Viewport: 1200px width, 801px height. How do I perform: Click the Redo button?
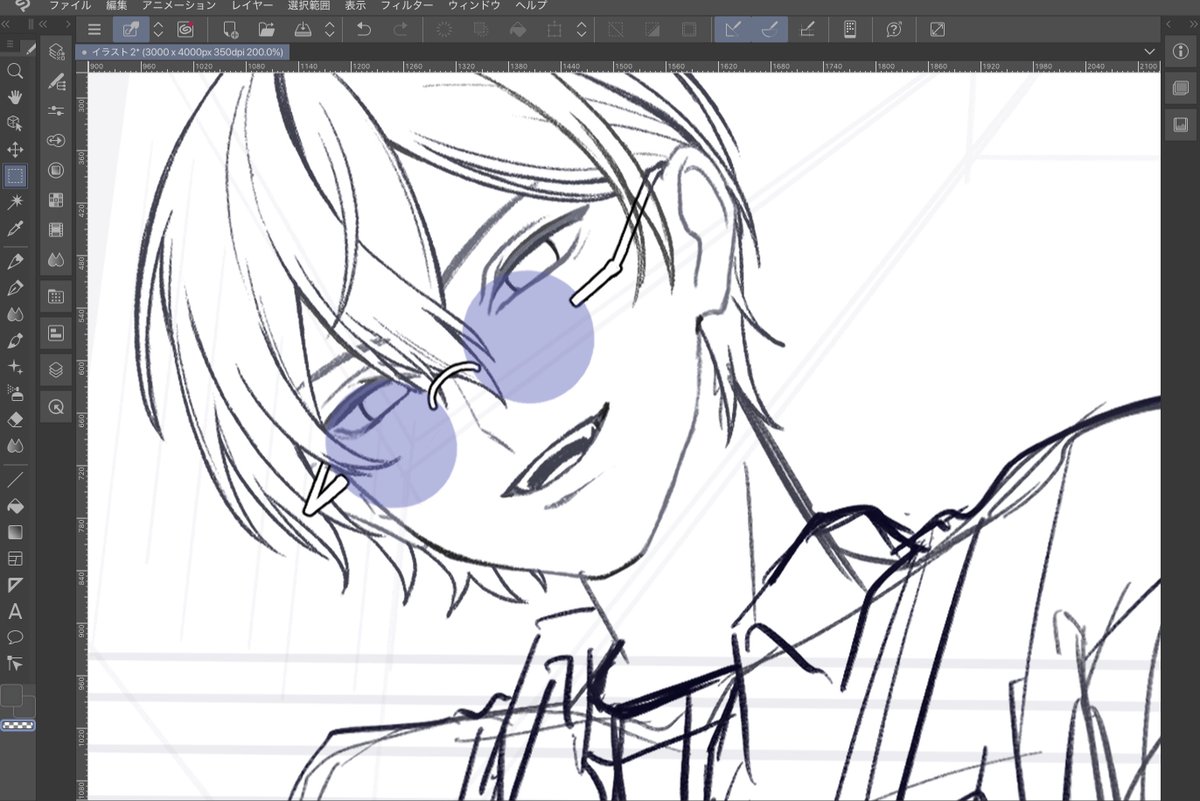[x=401, y=29]
